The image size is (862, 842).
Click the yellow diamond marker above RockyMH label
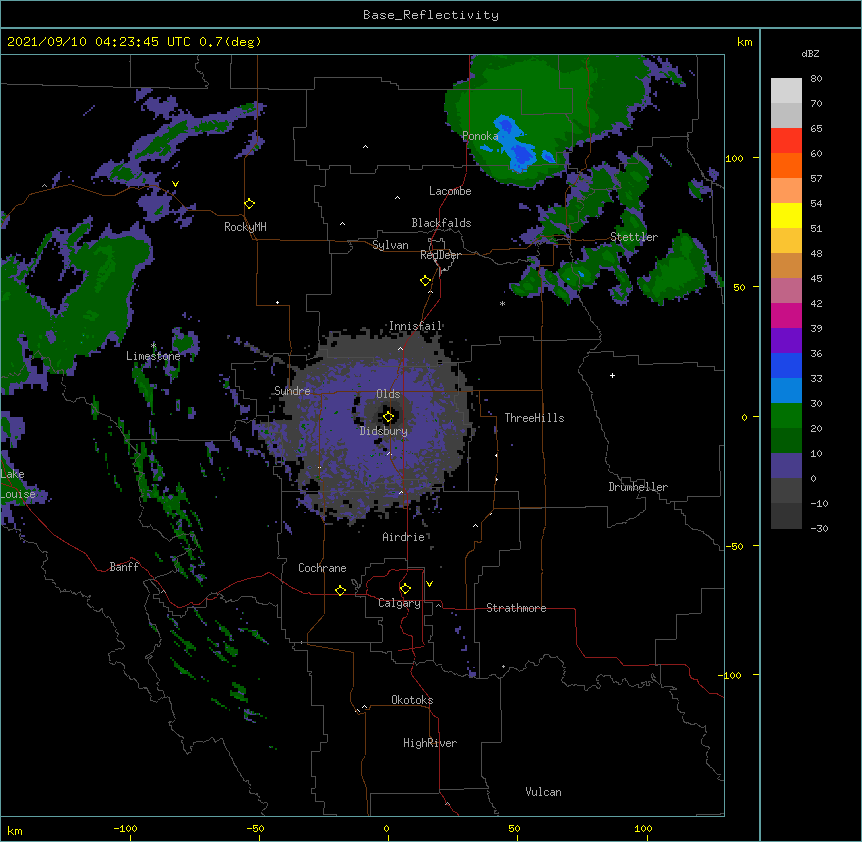tap(249, 203)
